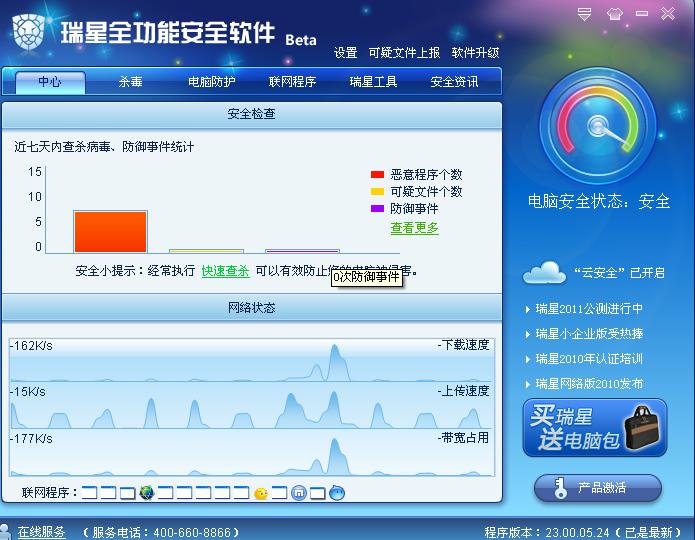Close the Rising security window
The height and width of the screenshot is (540, 695).
click(668, 14)
